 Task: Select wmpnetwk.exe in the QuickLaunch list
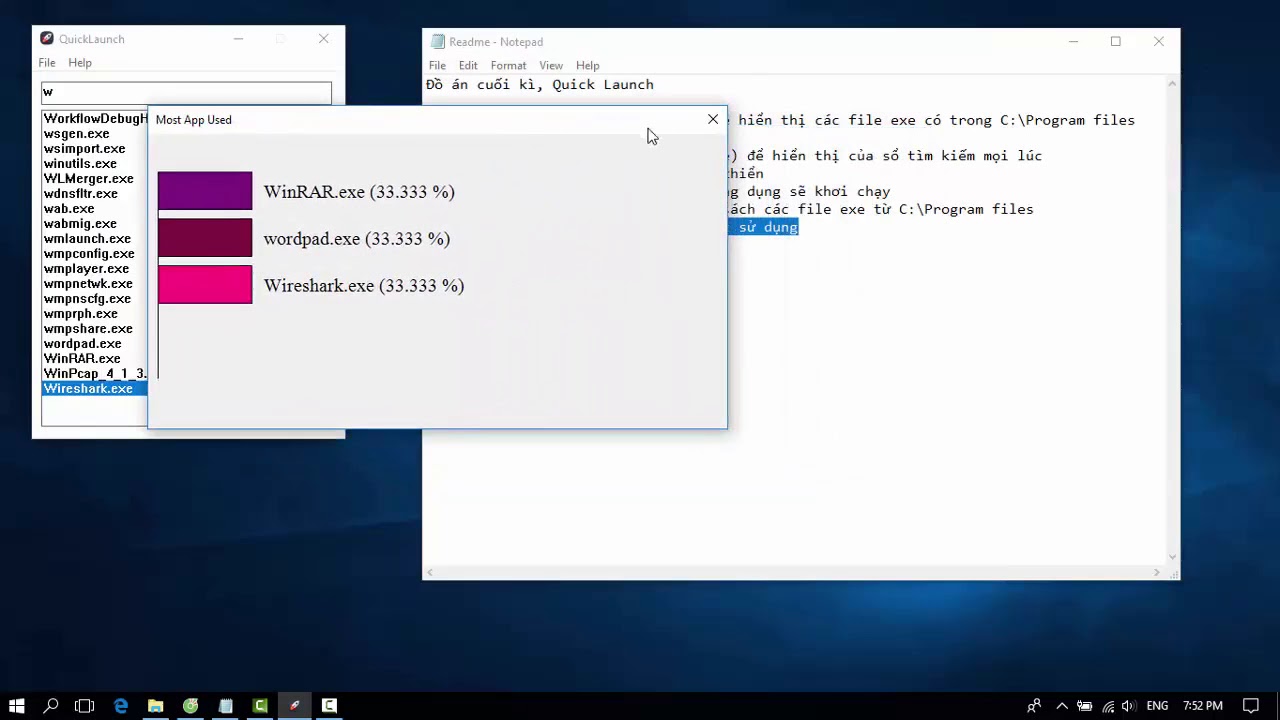(x=95, y=284)
